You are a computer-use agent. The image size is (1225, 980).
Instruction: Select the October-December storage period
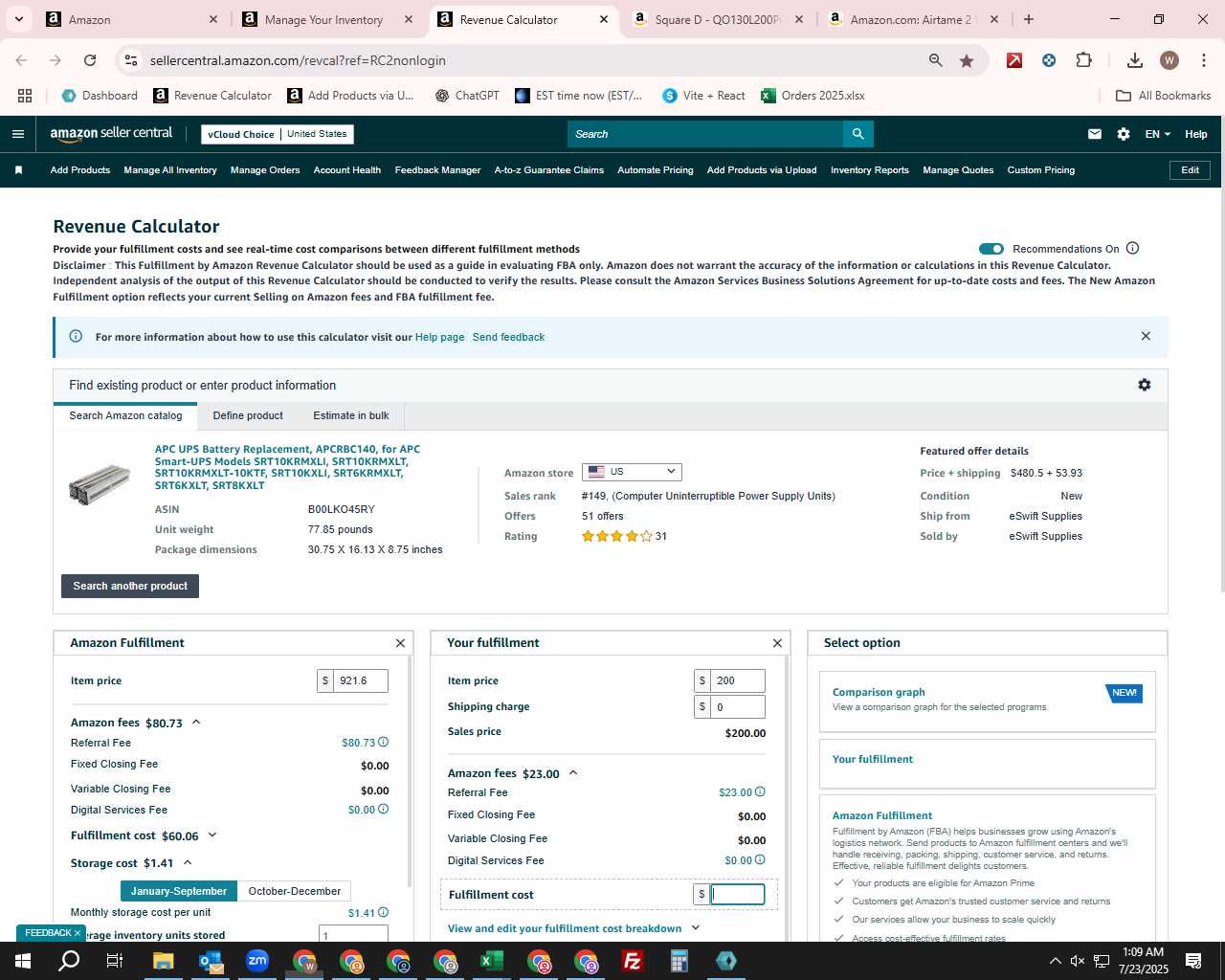[294, 891]
